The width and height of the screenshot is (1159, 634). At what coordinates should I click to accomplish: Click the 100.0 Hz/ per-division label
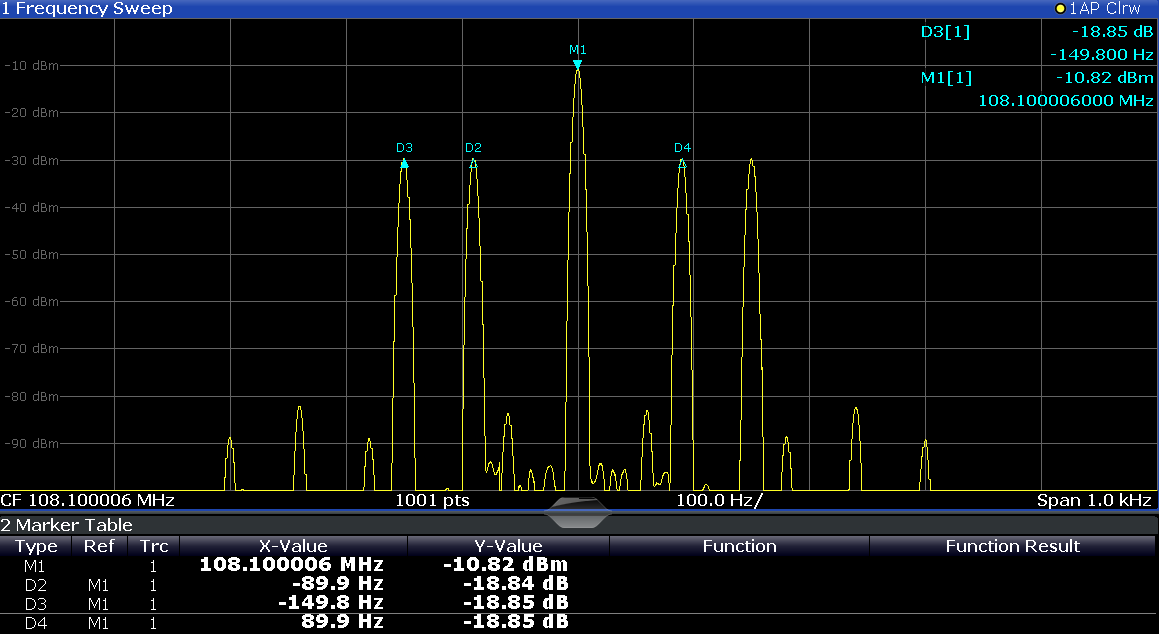[x=718, y=500]
